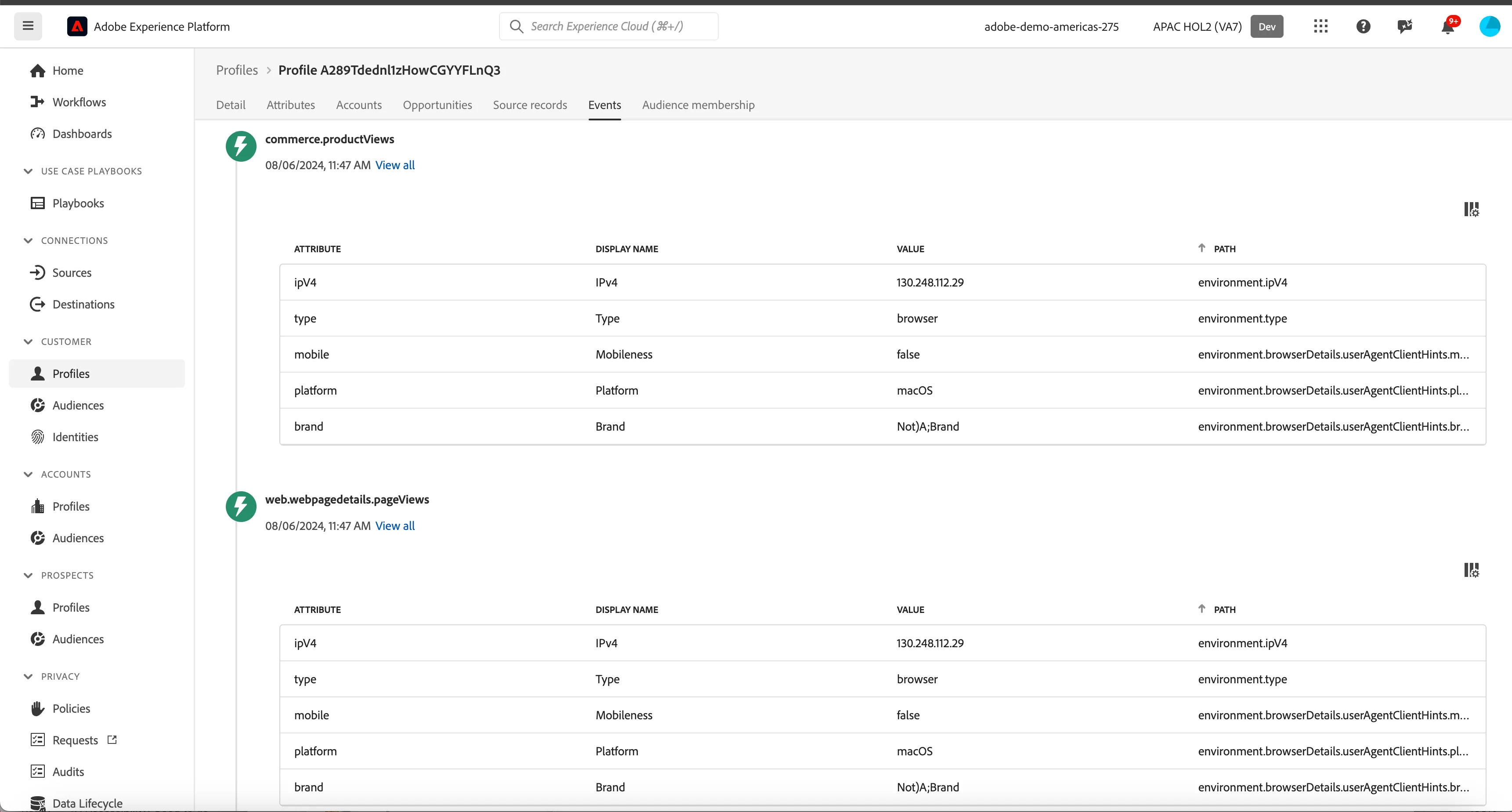Open the app switcher grid icon

(1320, 26)
